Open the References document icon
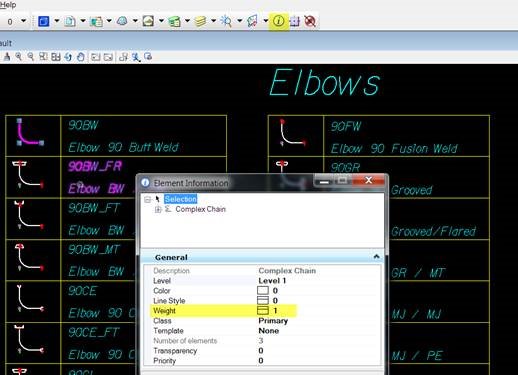The width and height of the screenshot is (518, 375). pyautogui.click(x=70, y=21)
